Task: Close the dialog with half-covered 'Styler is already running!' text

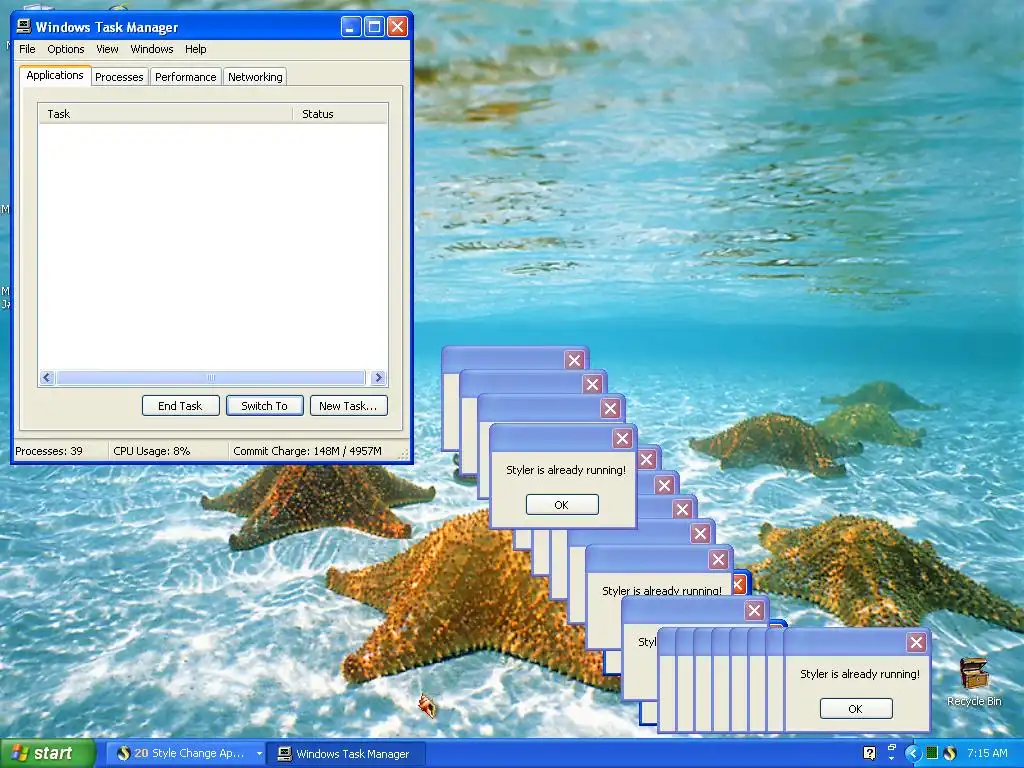Action: [718, 560]
